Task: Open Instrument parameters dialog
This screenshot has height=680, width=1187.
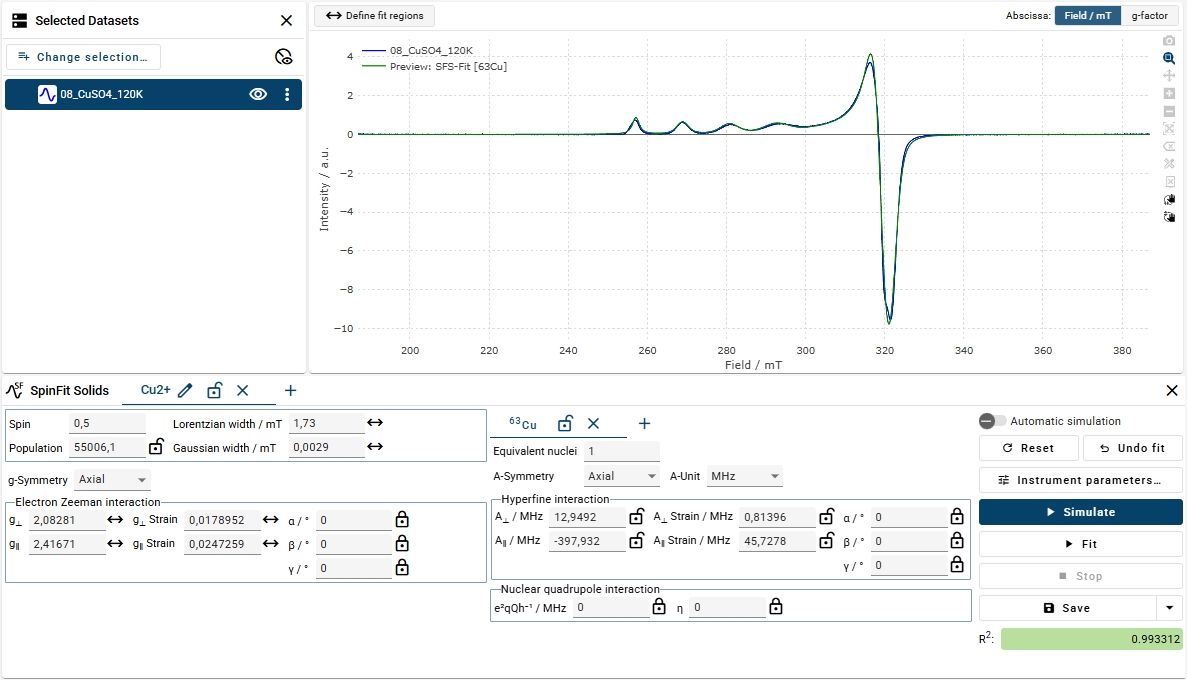Action: tap(1080, 480)
